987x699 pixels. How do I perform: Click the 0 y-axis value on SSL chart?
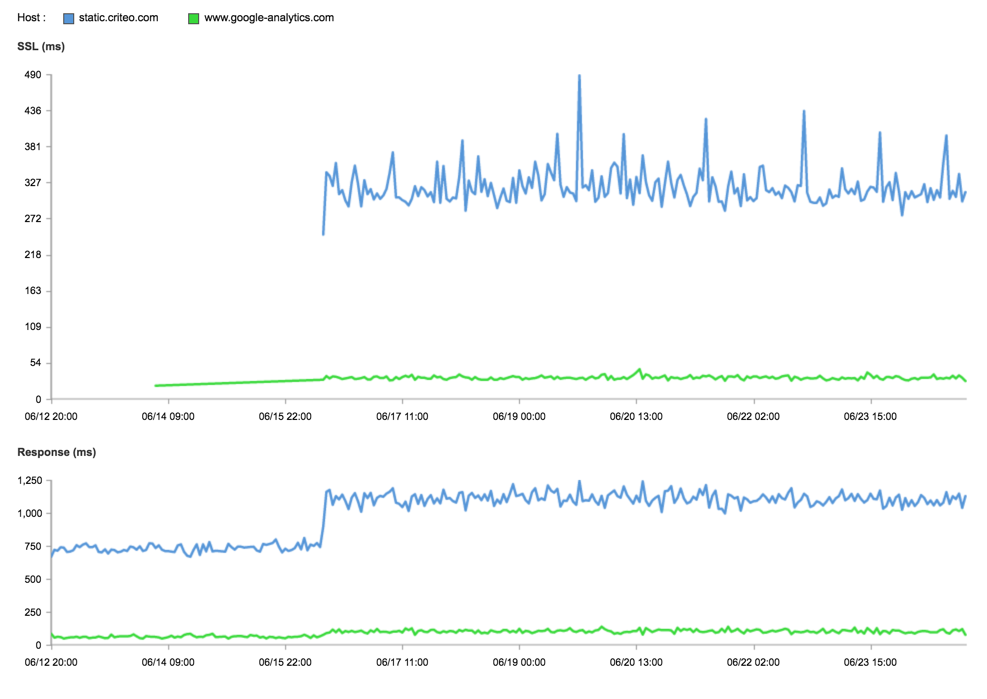point(38,399)
